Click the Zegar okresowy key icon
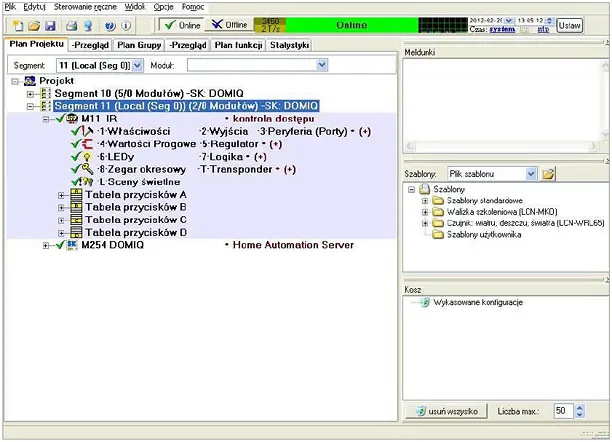The width and height of the screenshot is (612, 442). [85, 170]
